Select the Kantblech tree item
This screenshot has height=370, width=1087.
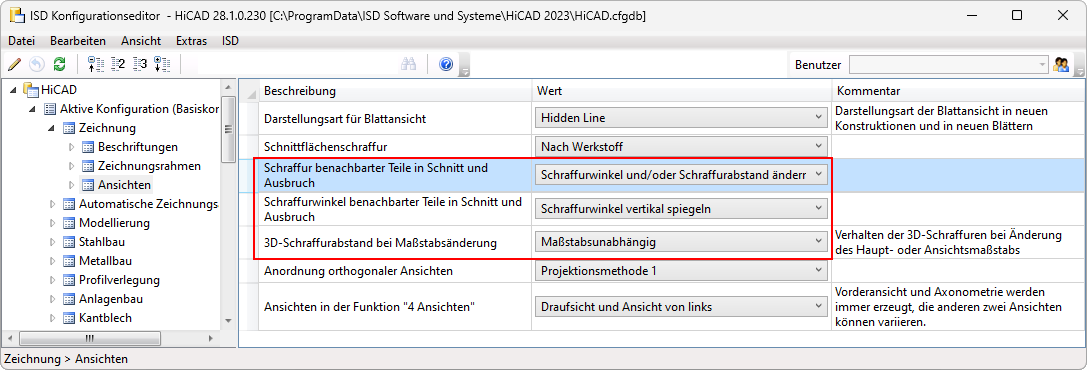pyautogui.click(x=105, y=318)
